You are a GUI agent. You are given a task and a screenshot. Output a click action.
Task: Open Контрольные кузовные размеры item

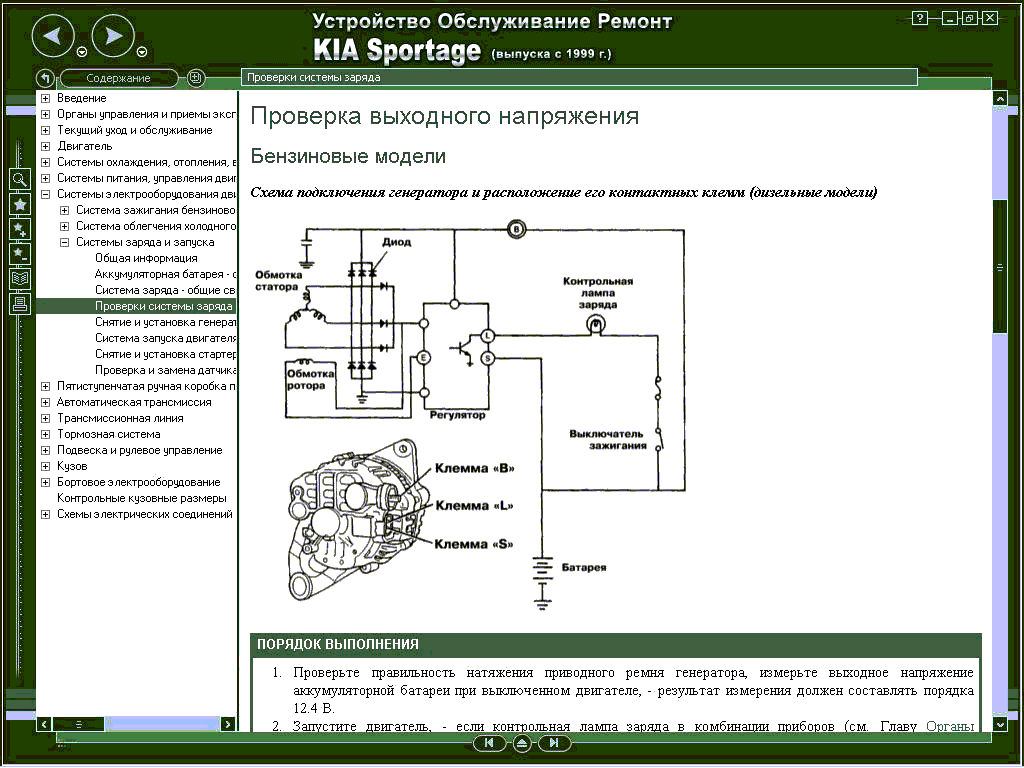[142, 498]
